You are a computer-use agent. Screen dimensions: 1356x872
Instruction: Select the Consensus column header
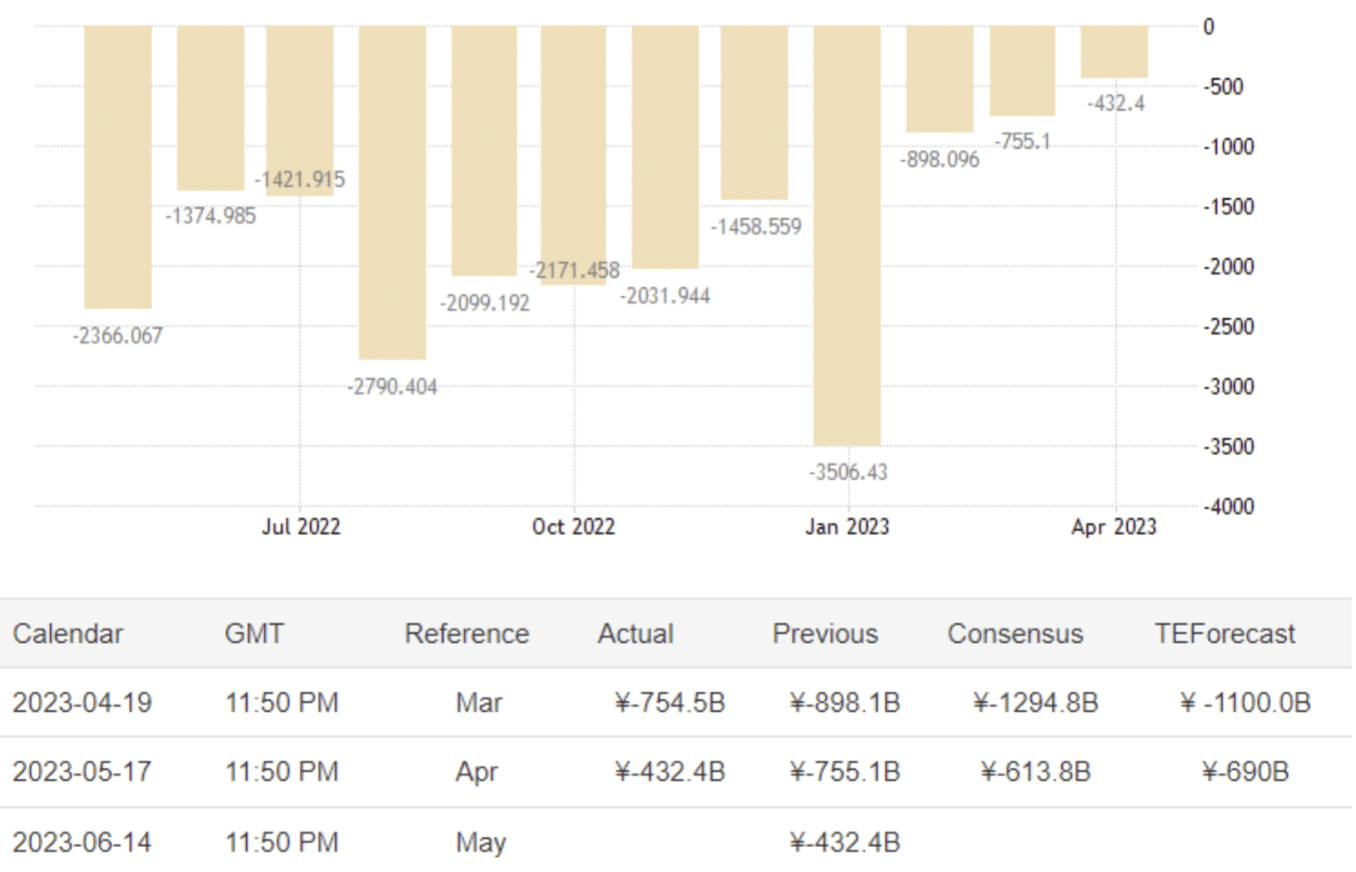[x=1015, y=634]
